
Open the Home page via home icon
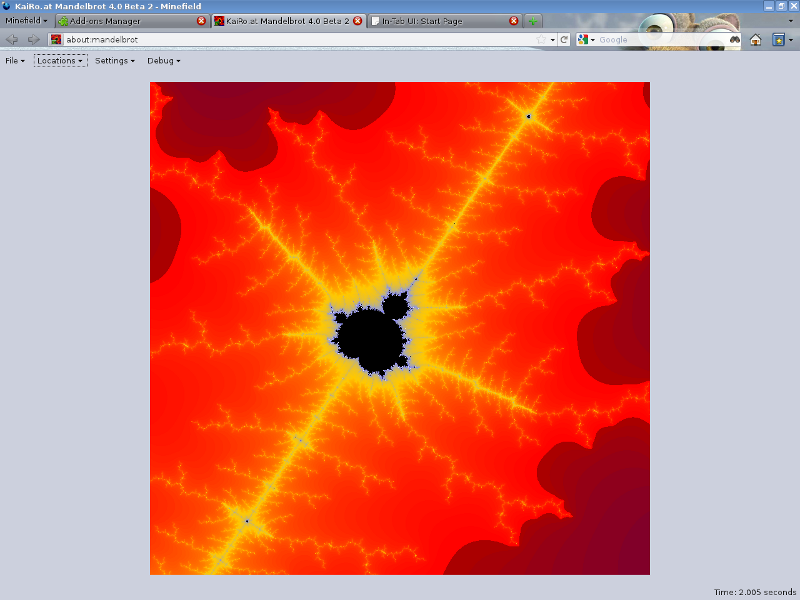[754, 40]
